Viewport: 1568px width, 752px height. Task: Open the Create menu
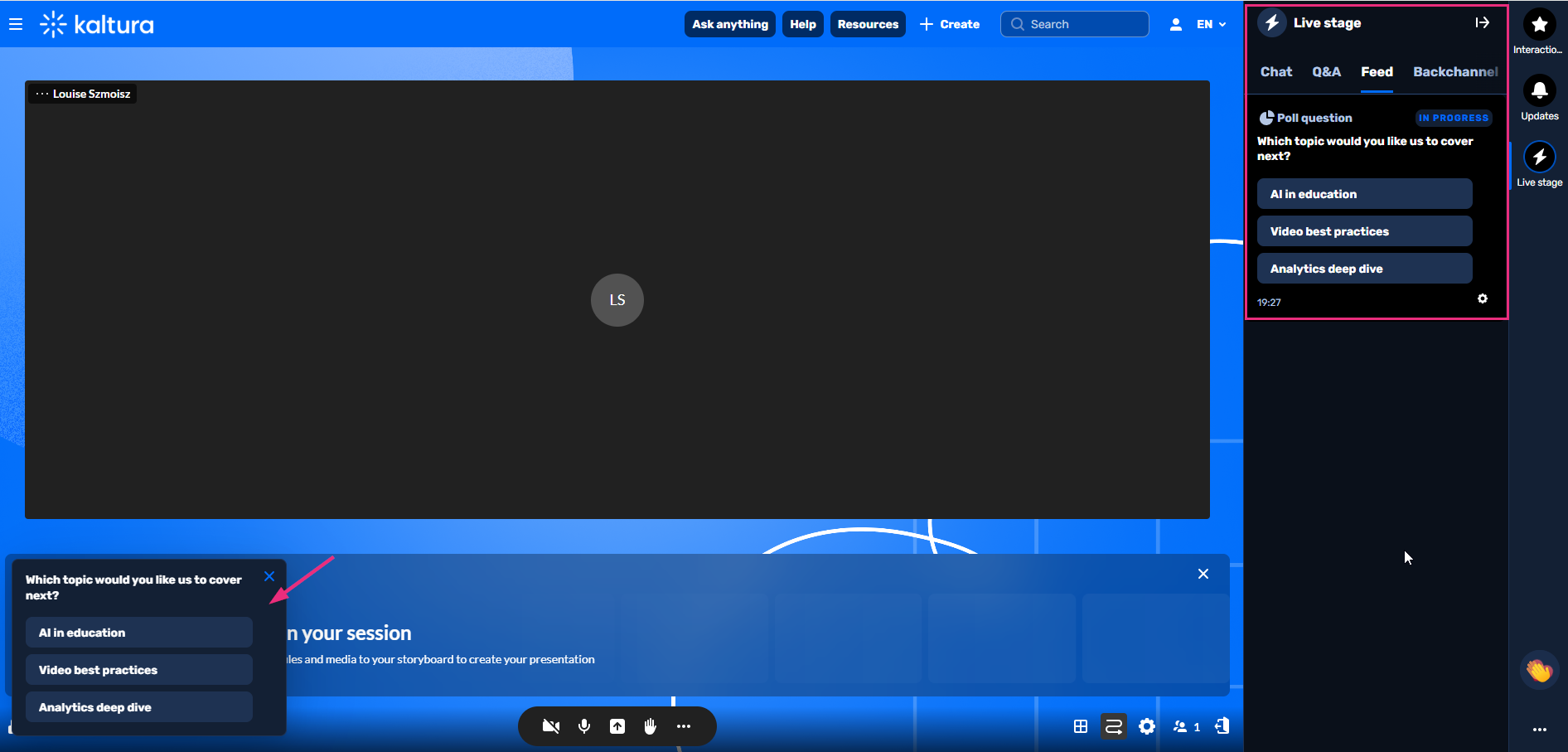coord(950,24)
